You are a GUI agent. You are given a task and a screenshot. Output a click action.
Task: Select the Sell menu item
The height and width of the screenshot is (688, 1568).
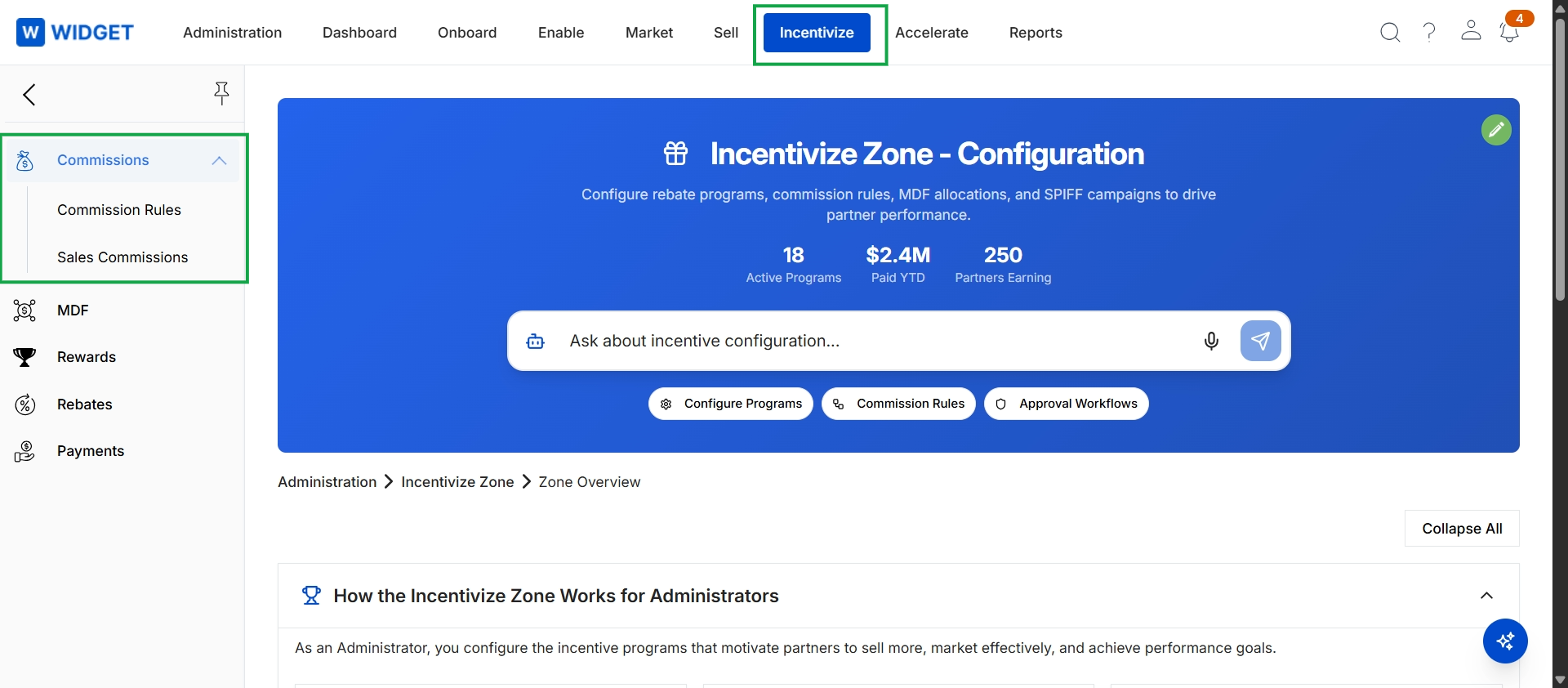[x=726, y=33]
